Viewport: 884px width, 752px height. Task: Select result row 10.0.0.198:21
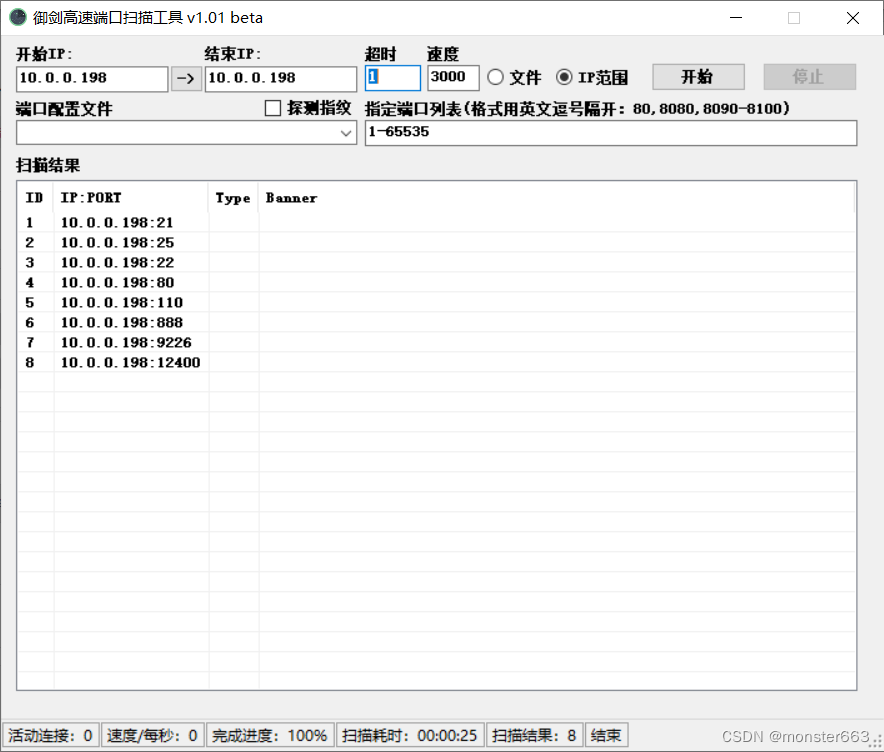click(x=436, y=223)
